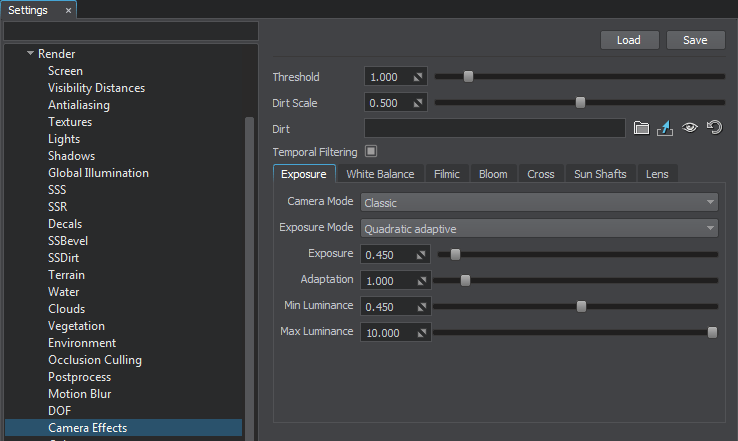
Task: Open the Filmic tab
Action: [447, 174]
